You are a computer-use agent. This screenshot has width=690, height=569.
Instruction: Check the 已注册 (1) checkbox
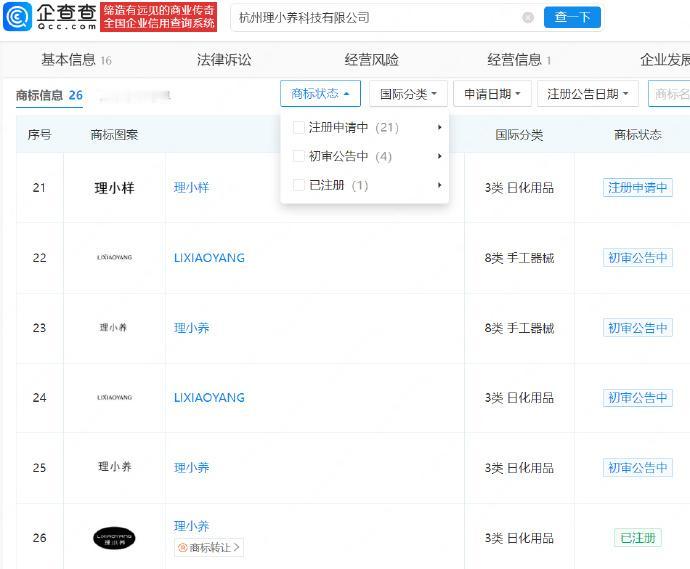299,185
